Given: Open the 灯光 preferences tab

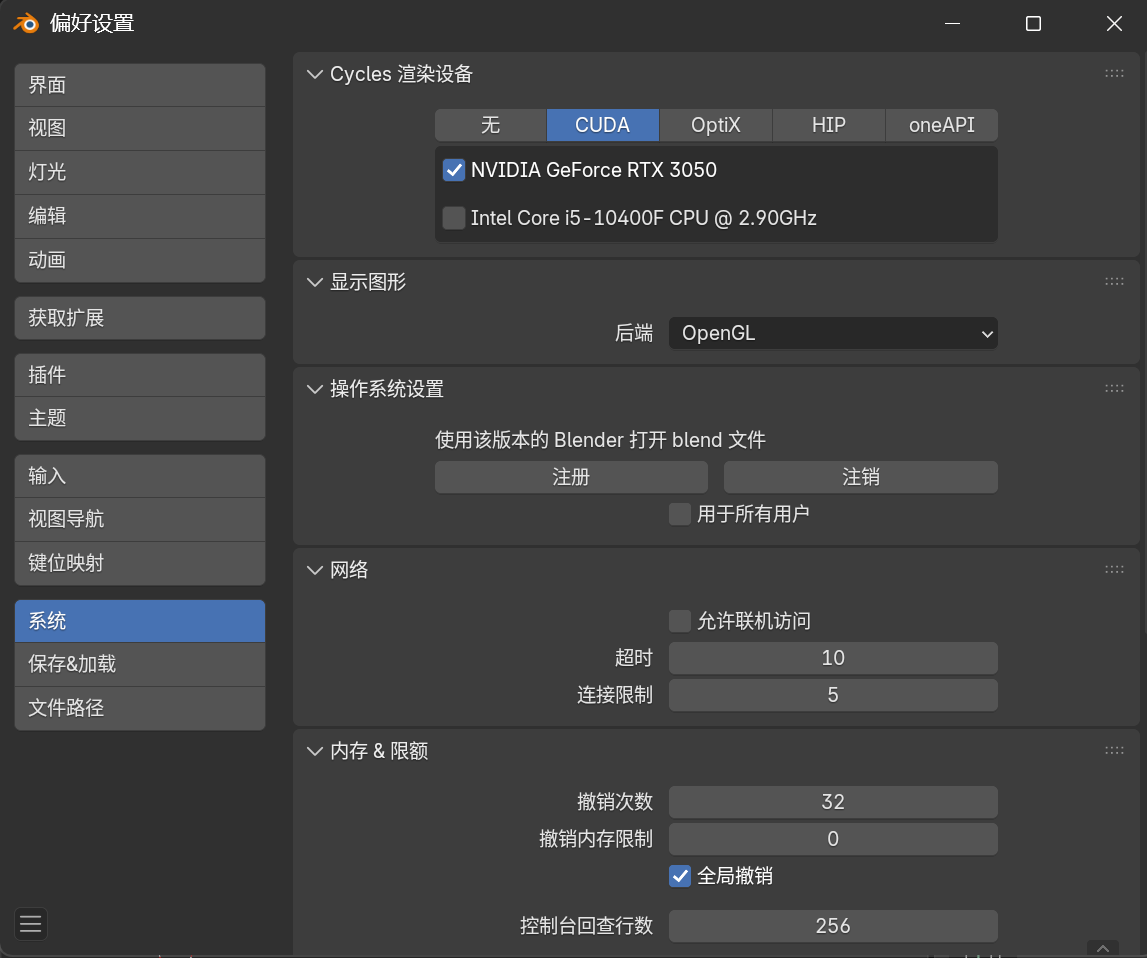Looking at the screenshot, I should (140, 173).
